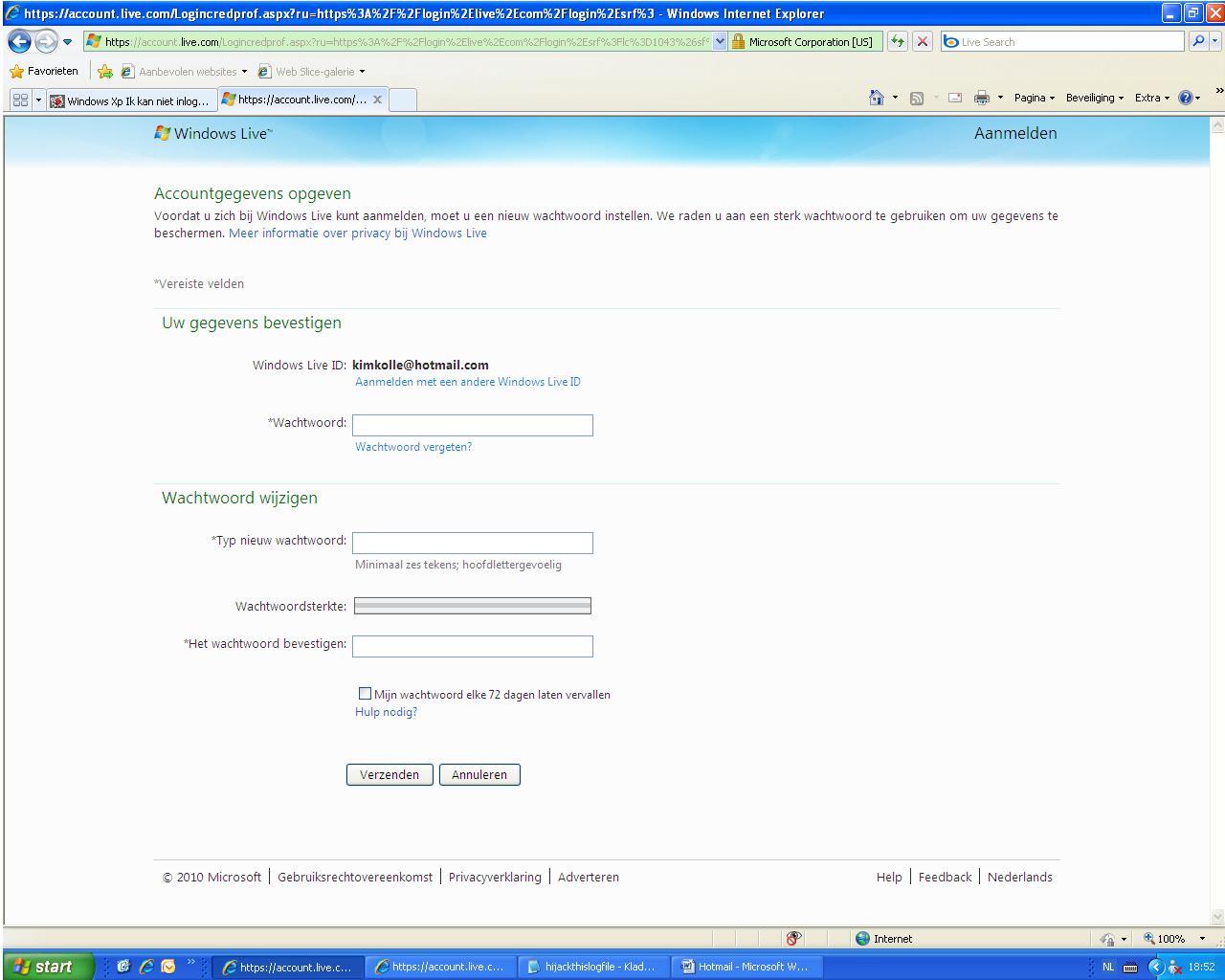This screenshot has width=1225, height=980.
Task: Open Aanbevolen websites in favorites bar
Action: pyautogui.click(x=185, y=72)
